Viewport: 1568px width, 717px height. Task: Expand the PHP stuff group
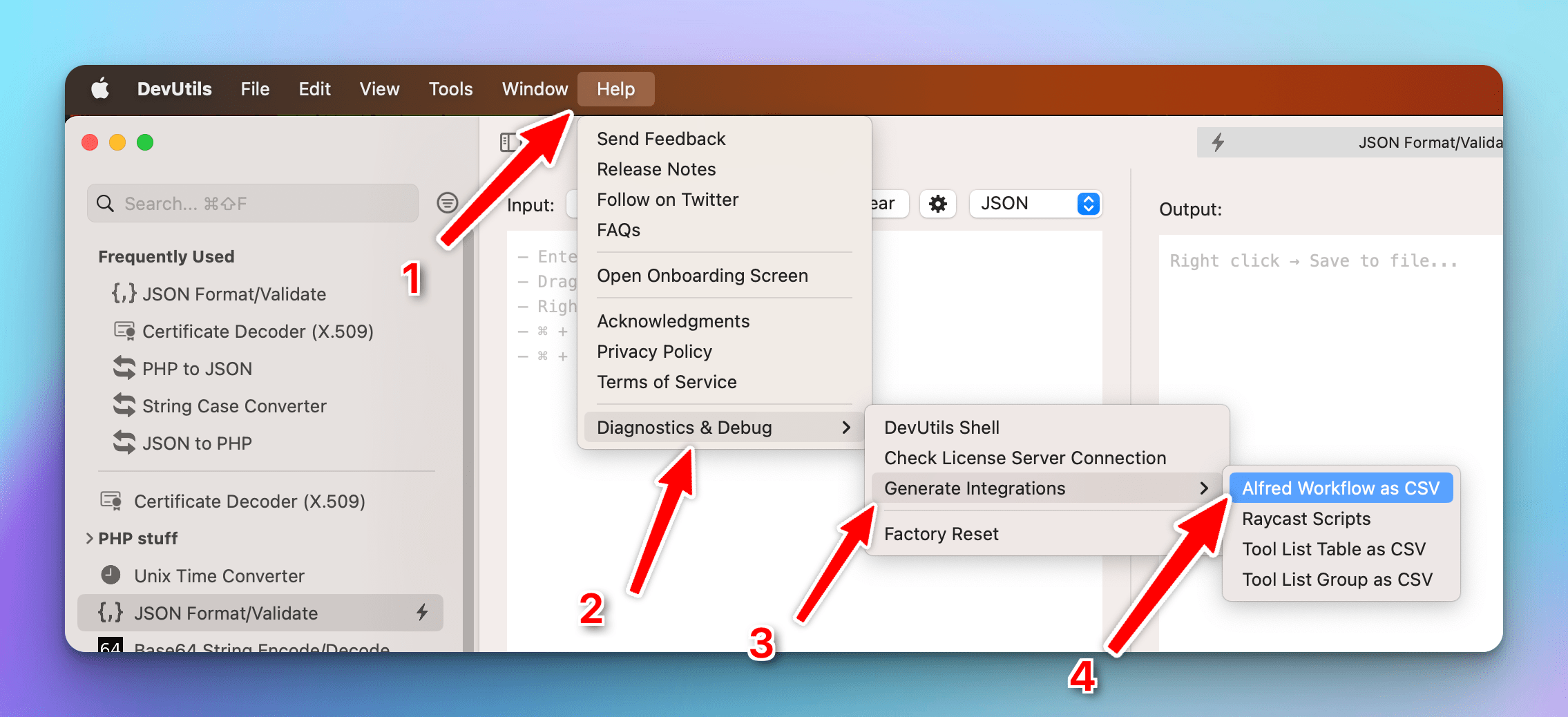click(89, 538)
